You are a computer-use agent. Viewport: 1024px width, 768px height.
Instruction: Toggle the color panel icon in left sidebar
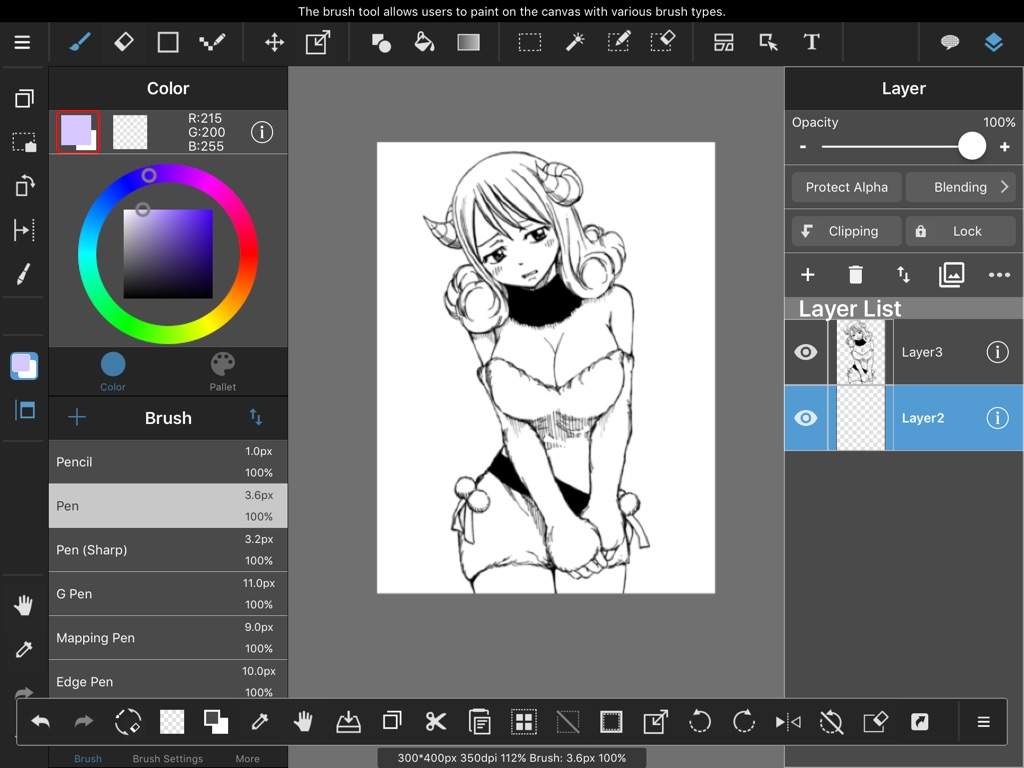[x=24, y=366]
